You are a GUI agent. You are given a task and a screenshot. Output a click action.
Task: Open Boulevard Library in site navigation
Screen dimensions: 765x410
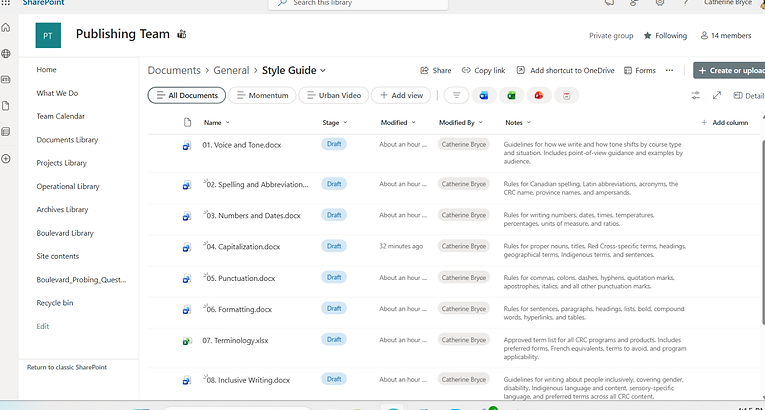click(x=65, y=233)
